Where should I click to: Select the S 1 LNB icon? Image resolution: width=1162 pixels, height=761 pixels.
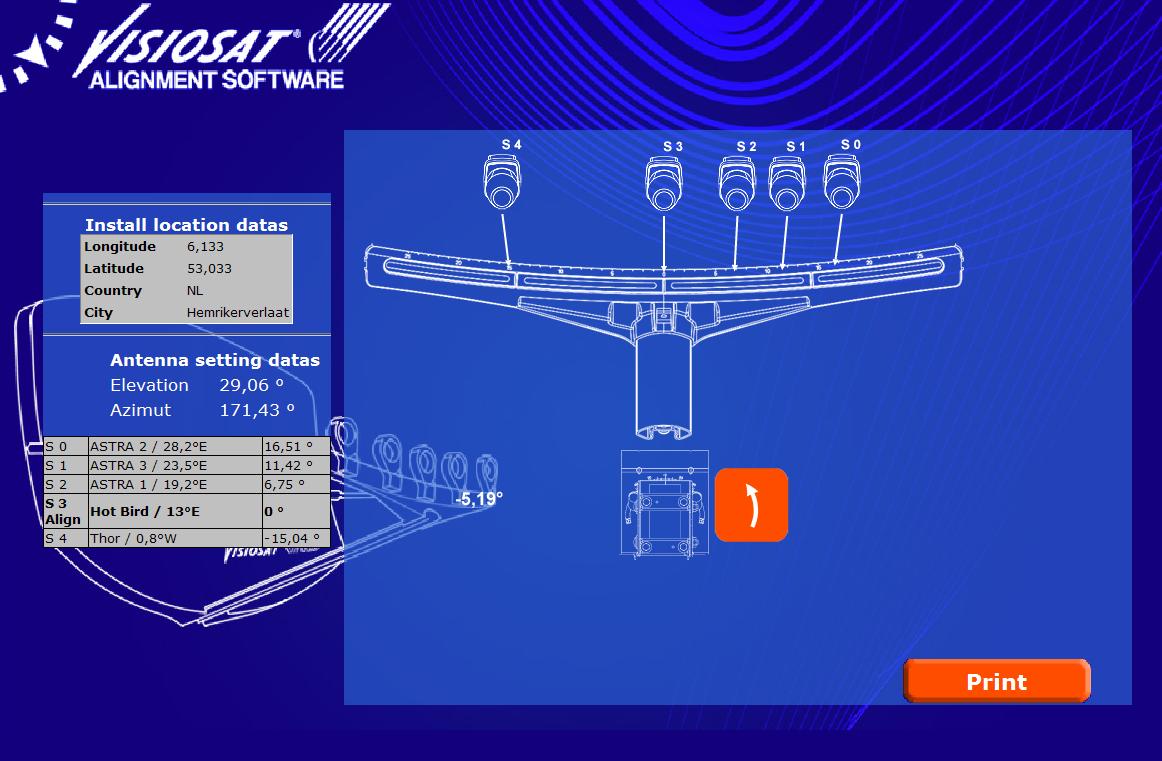[786, 185]
